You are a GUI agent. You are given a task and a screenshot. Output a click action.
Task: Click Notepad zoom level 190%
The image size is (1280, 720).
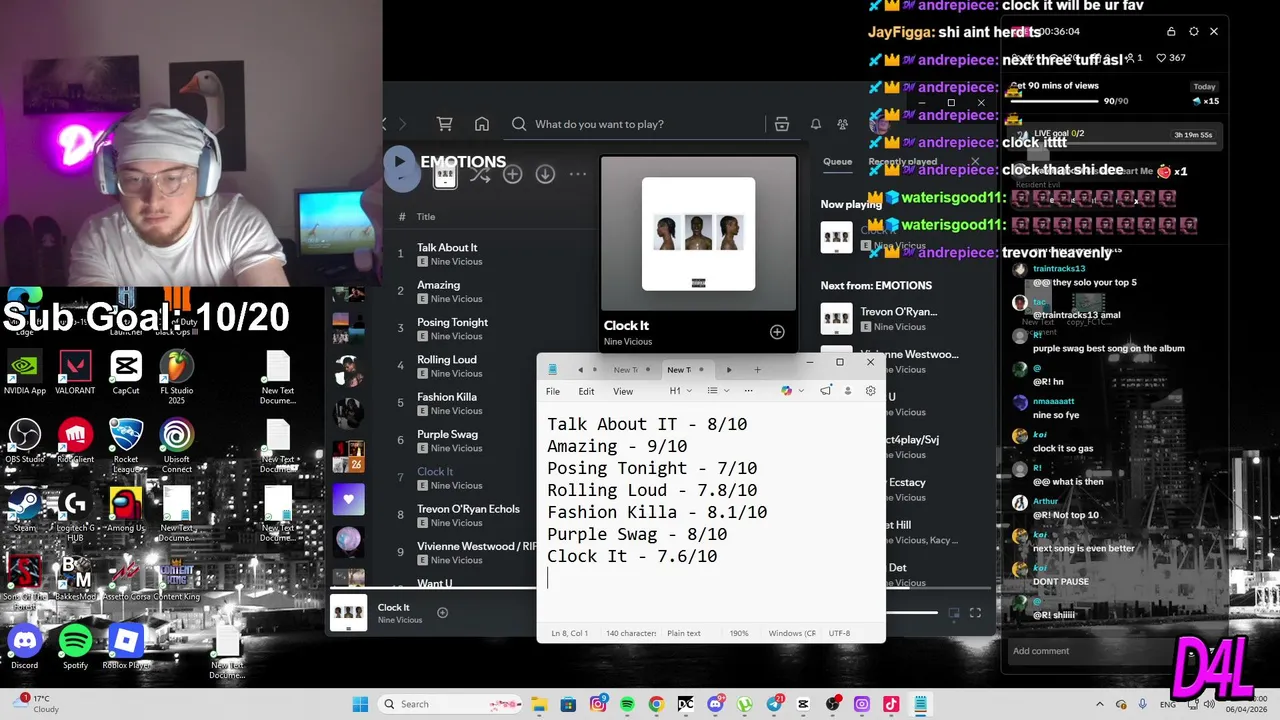739,633
